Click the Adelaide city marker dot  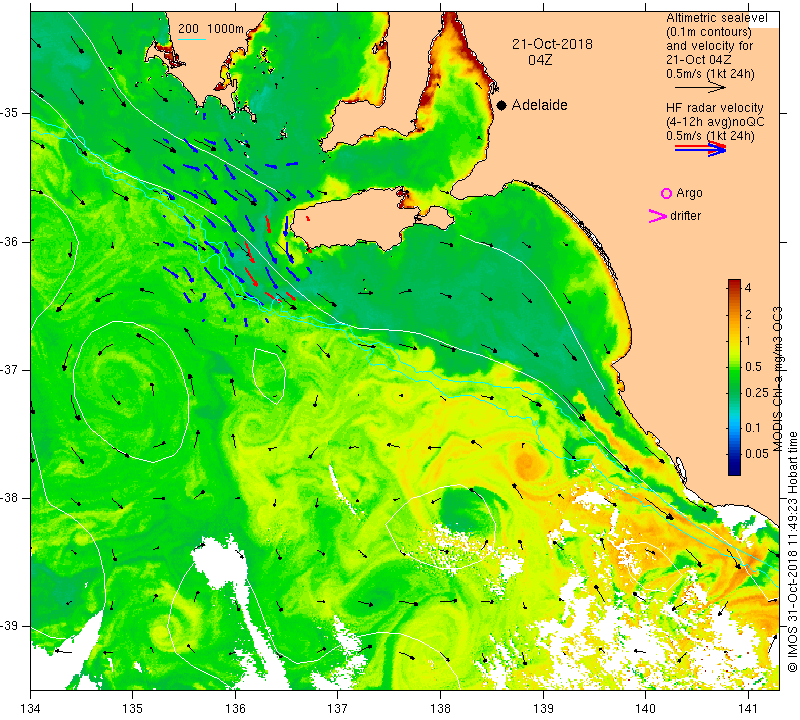point(502,105)
